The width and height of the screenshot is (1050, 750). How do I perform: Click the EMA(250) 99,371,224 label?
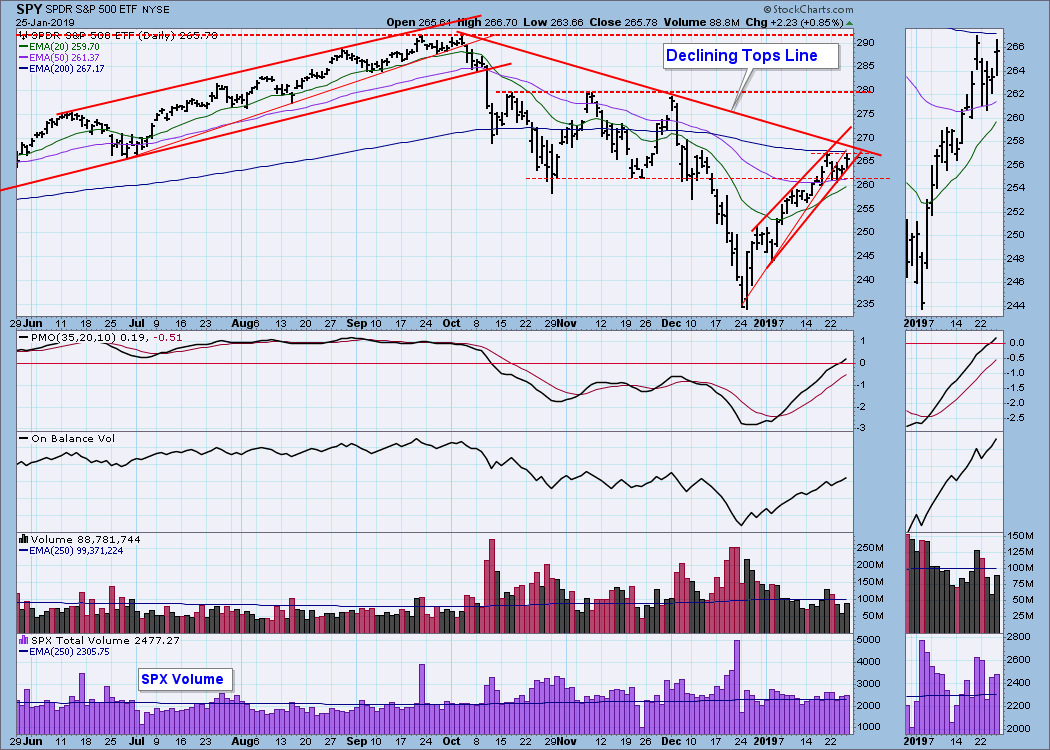pos(71,550)
